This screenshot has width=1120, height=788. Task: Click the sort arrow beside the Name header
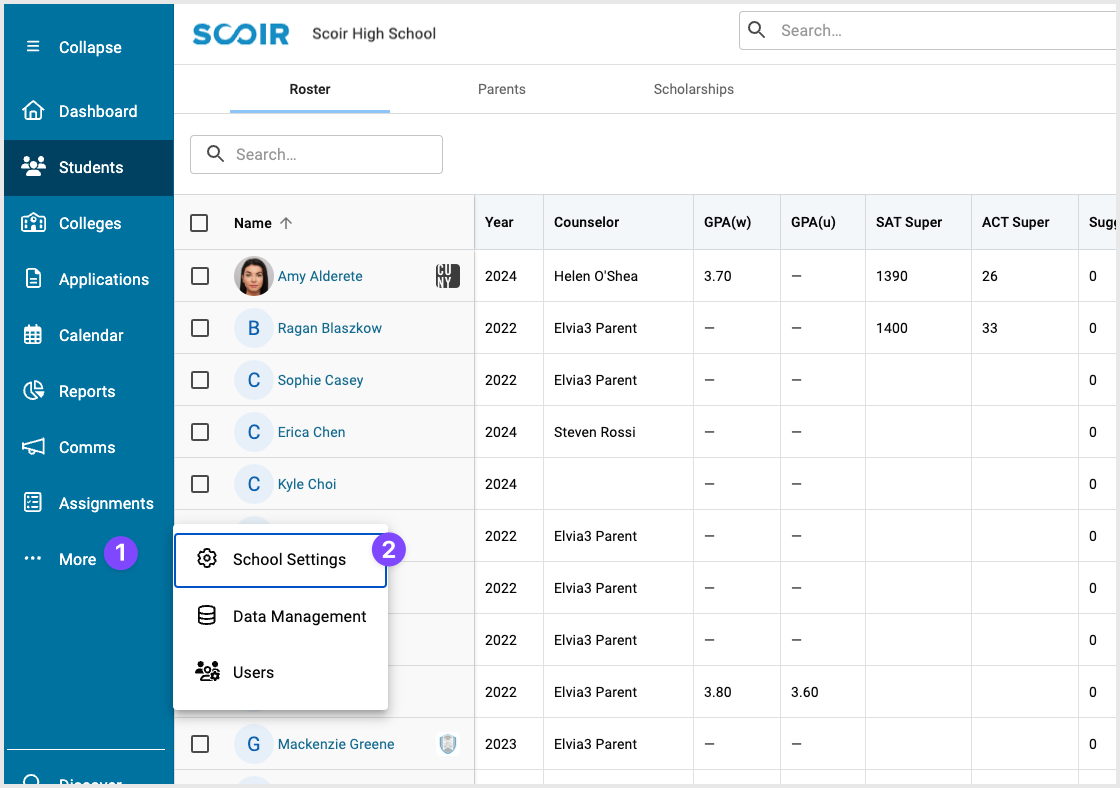pyautogui.click(x=286, y=223)
